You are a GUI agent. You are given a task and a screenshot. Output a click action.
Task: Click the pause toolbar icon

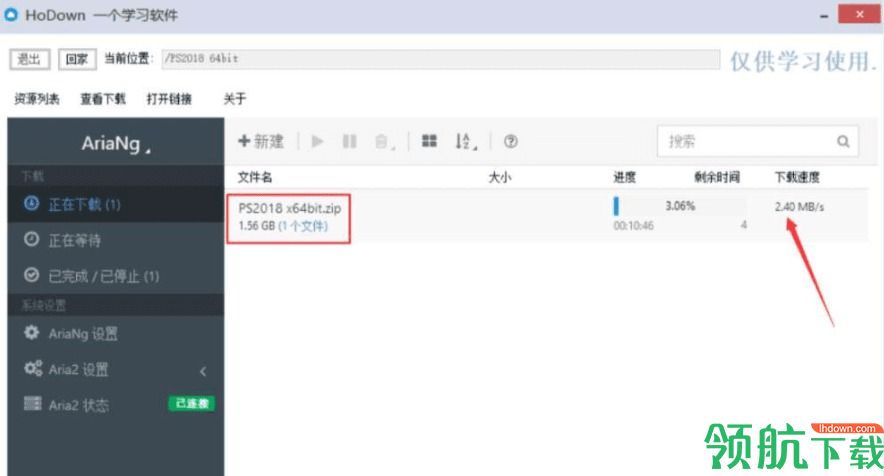pyautogui.click(x=350, y=141)
